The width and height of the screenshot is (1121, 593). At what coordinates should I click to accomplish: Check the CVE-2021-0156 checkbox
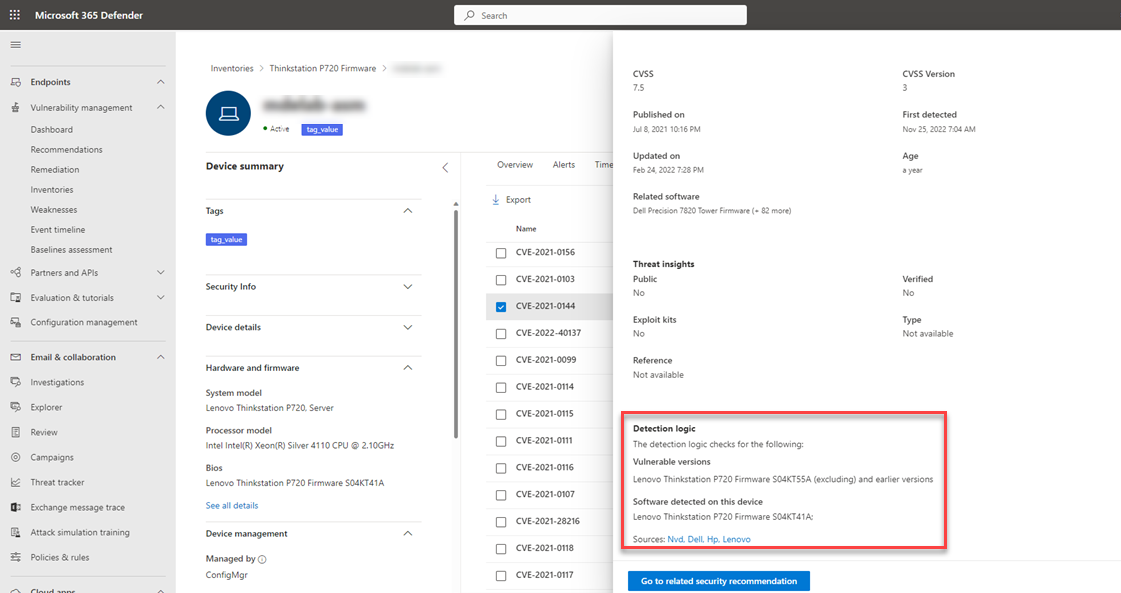tap(501, 253)
